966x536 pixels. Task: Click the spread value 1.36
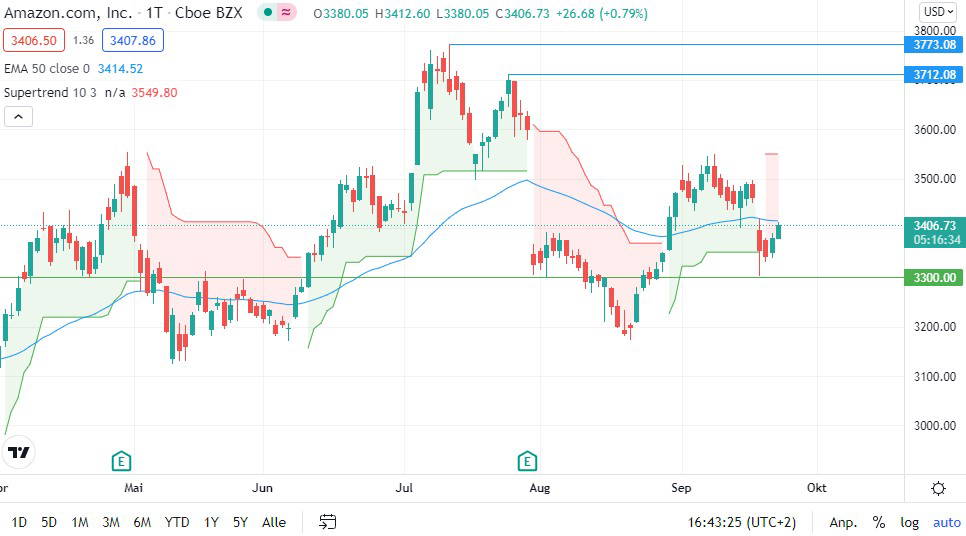[x=83, y=40]
